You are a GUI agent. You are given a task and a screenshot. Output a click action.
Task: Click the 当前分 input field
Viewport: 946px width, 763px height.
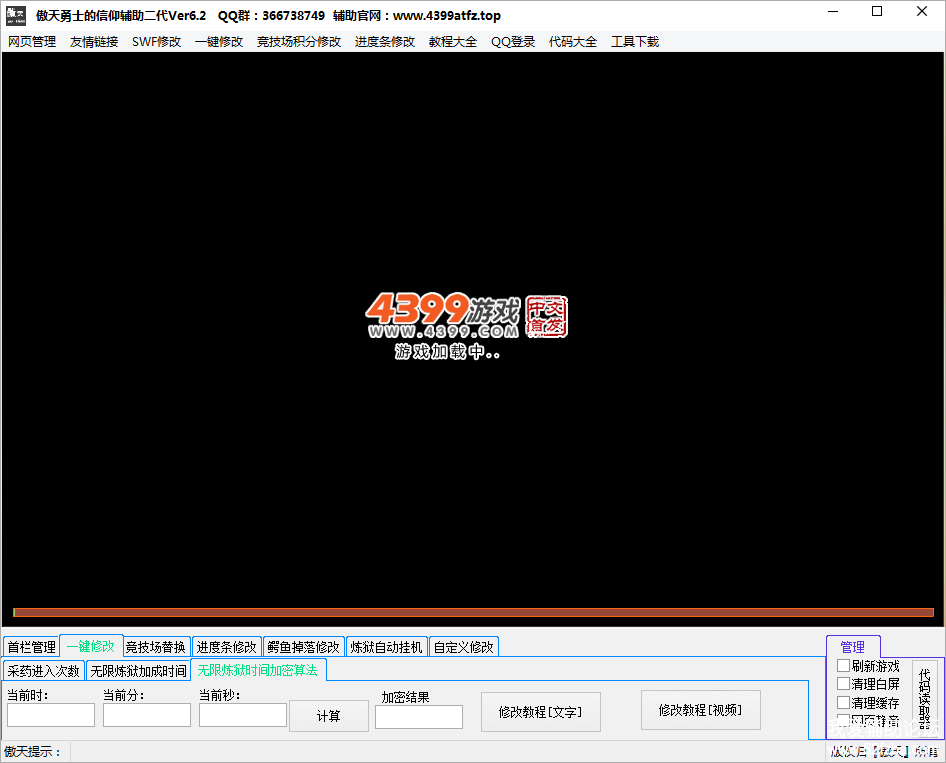click(147, 715)
